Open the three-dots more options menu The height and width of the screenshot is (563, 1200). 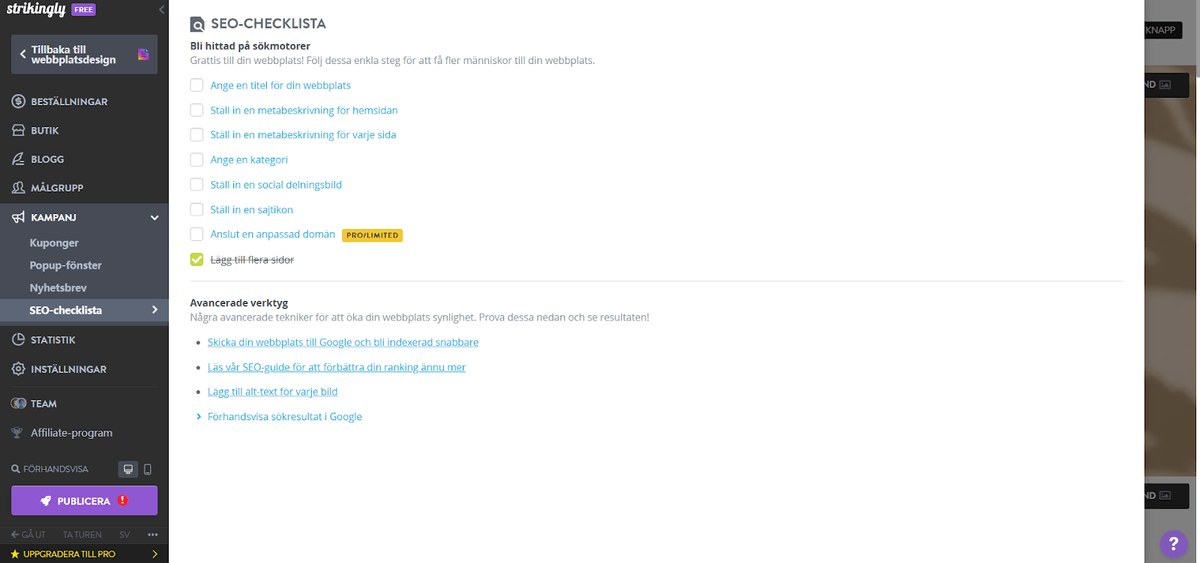[153, 534]
